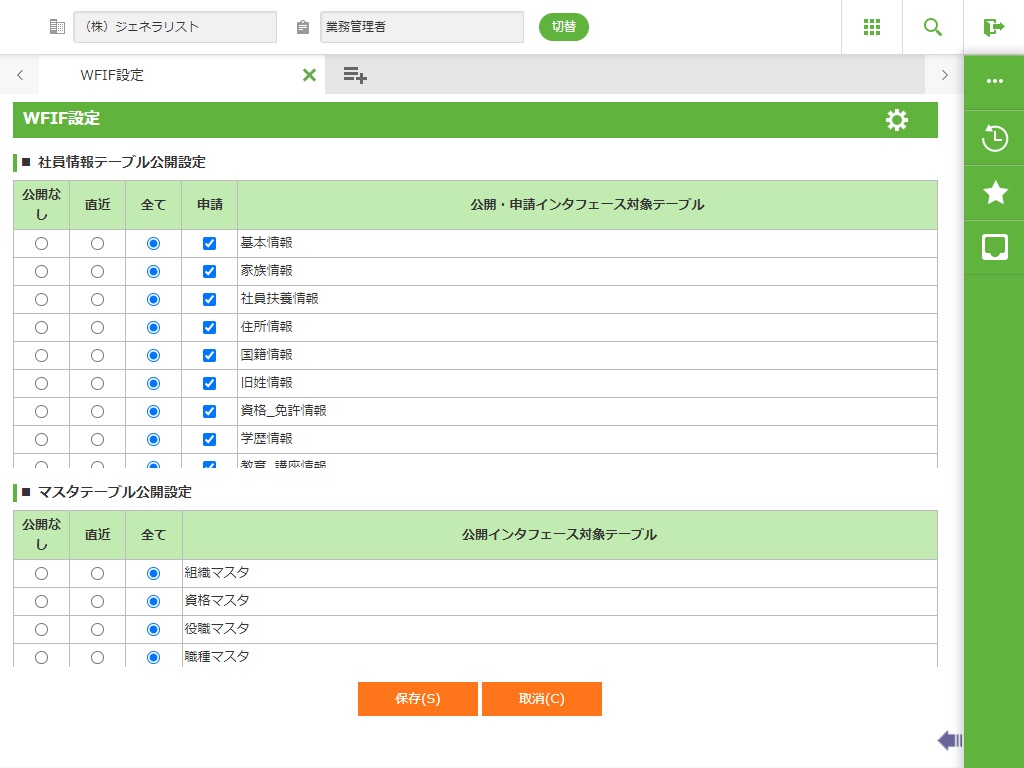Collapse sidebar with the purple arrow
Screen dimensions: 1024x768
[x=949, y=740]
